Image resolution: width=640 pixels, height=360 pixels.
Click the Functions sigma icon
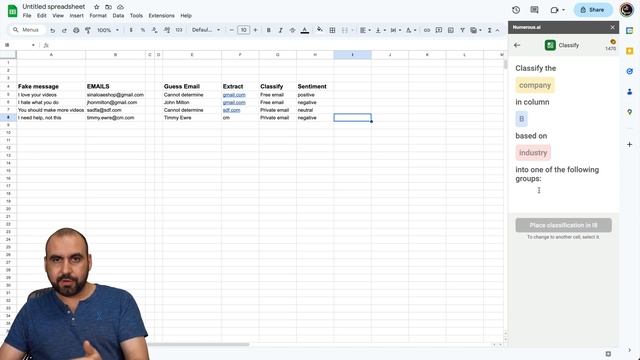489,30
